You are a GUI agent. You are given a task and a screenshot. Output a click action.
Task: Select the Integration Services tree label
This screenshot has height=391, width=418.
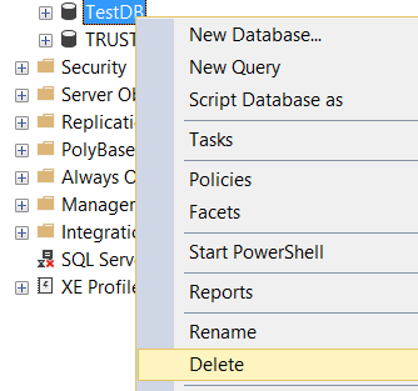click(99, 232)
